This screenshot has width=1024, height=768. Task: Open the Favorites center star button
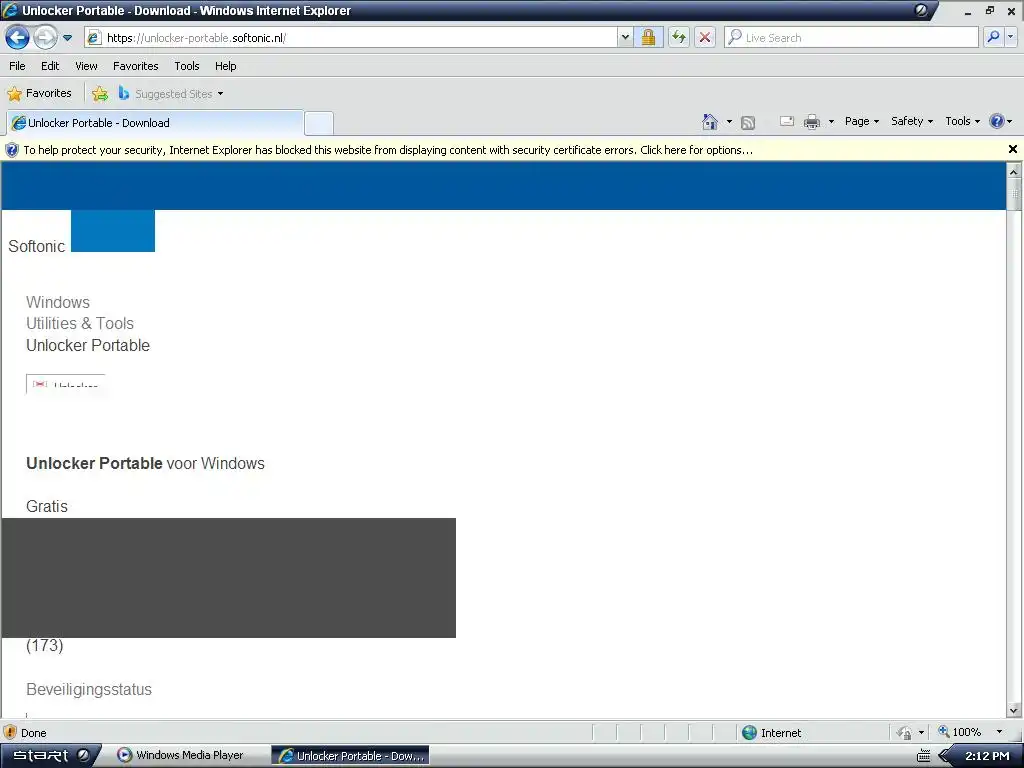point(39,93)
